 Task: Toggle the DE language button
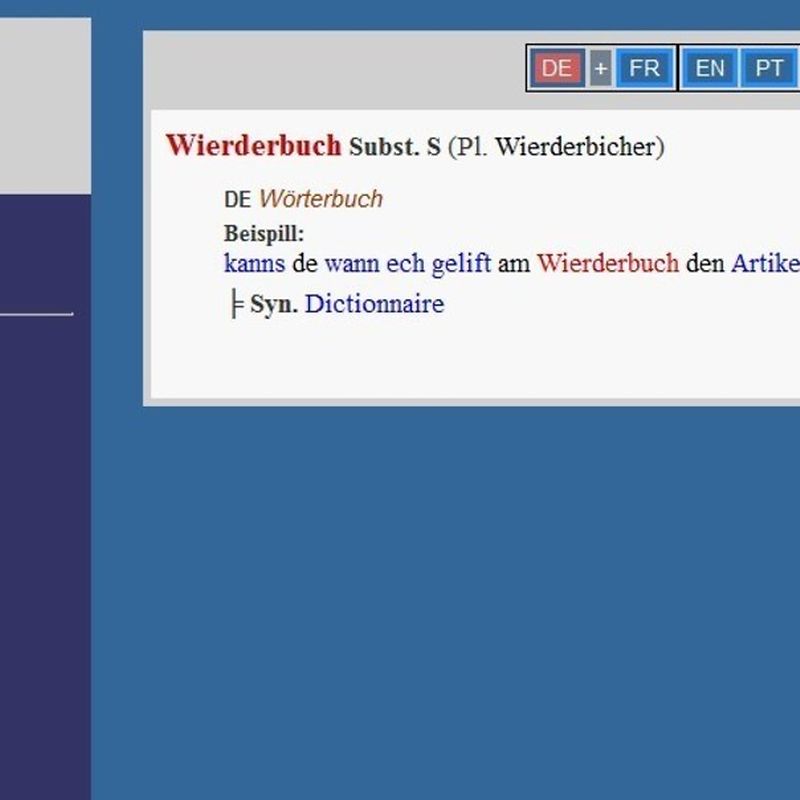pos(557,68)
